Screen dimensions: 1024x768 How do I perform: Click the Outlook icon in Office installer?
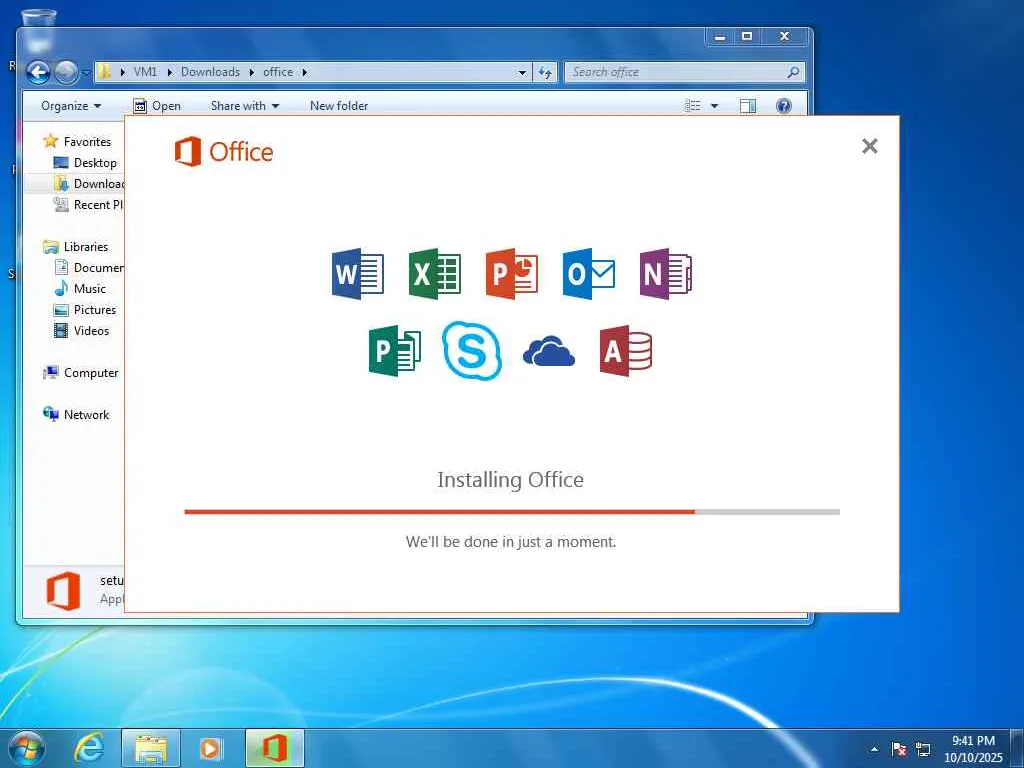click(588, 274)
